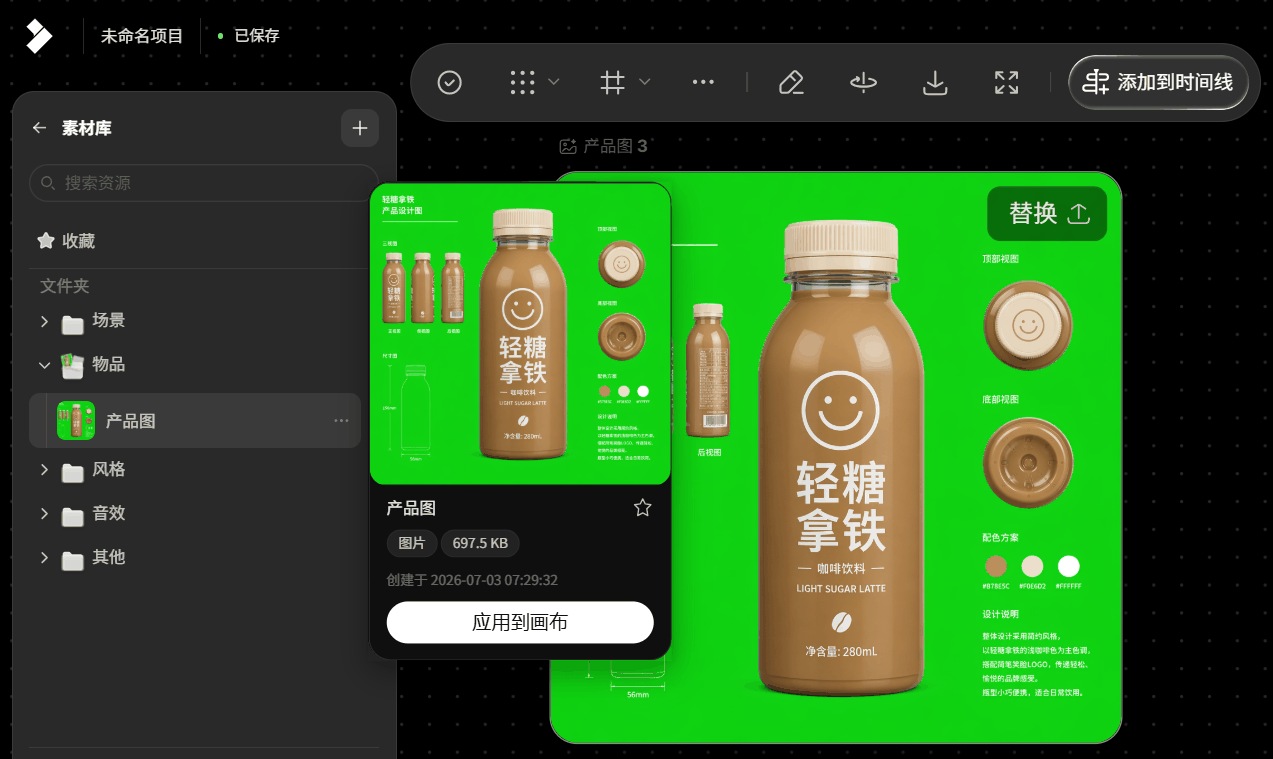The width and height of the screenshot is (1273, 759).
Task: Expand the 音效 folder
Action: 44,513
